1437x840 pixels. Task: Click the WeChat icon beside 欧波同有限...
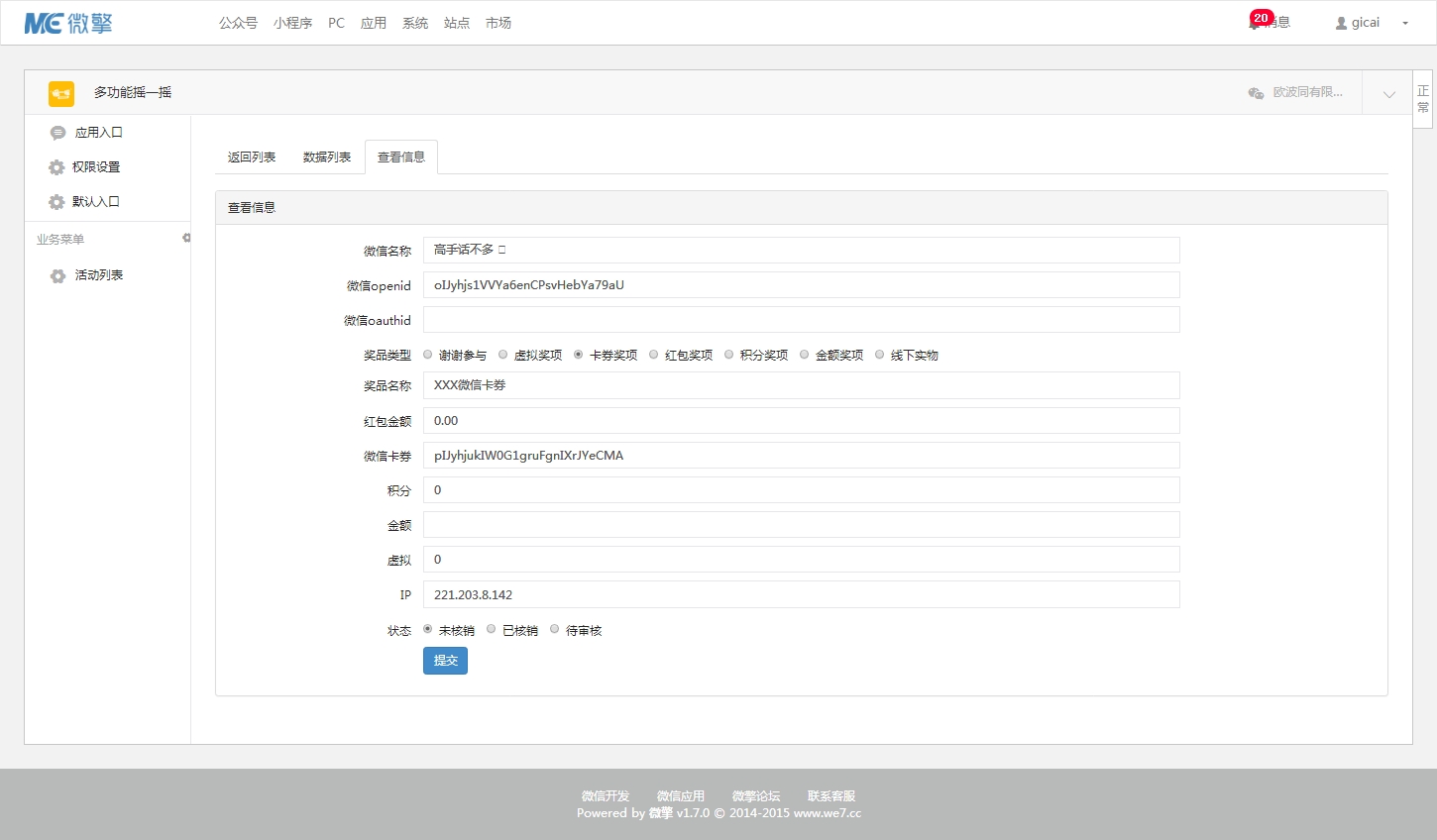(x=1256, y=92)
